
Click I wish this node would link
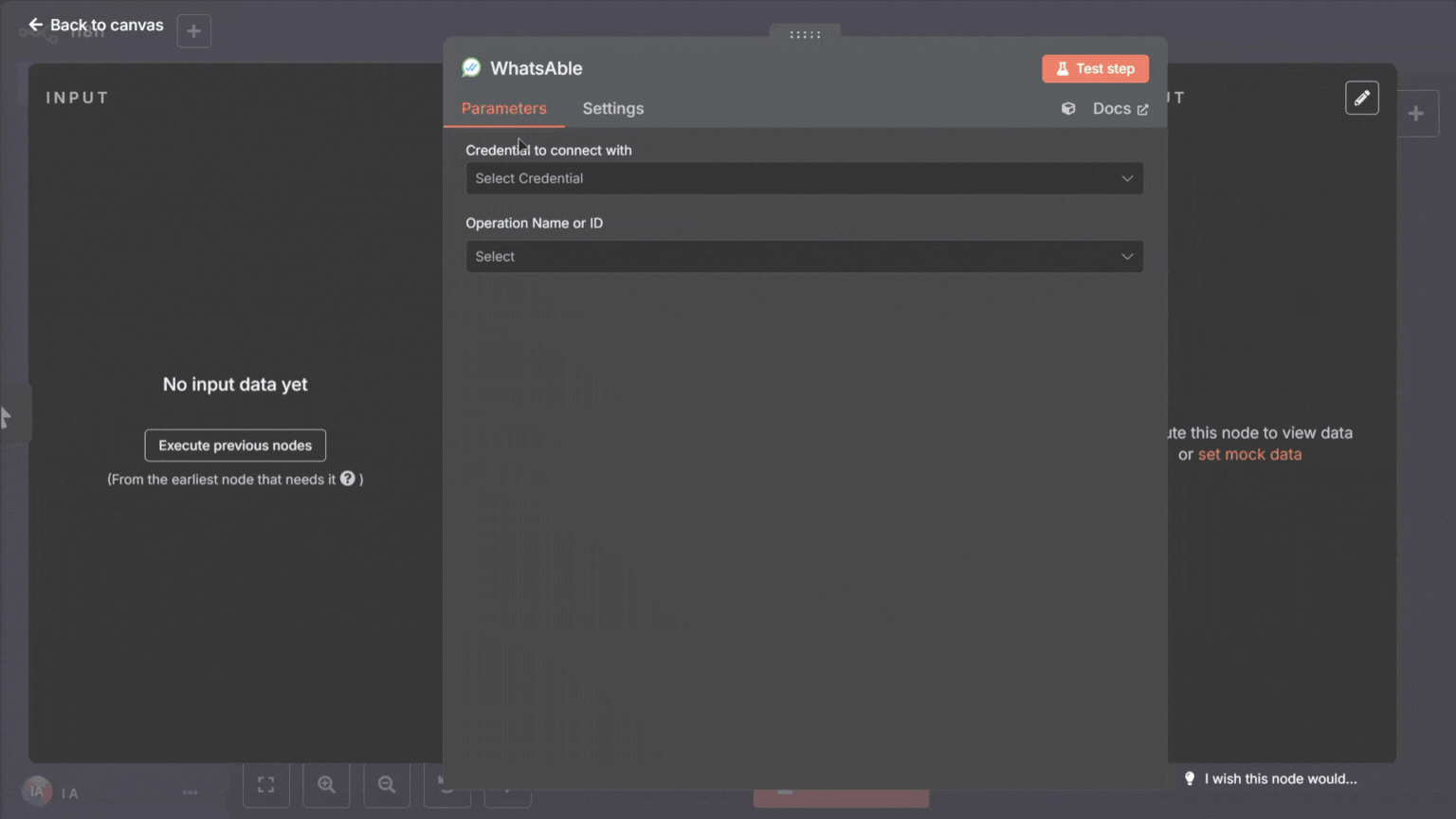tap(1281, 778)
